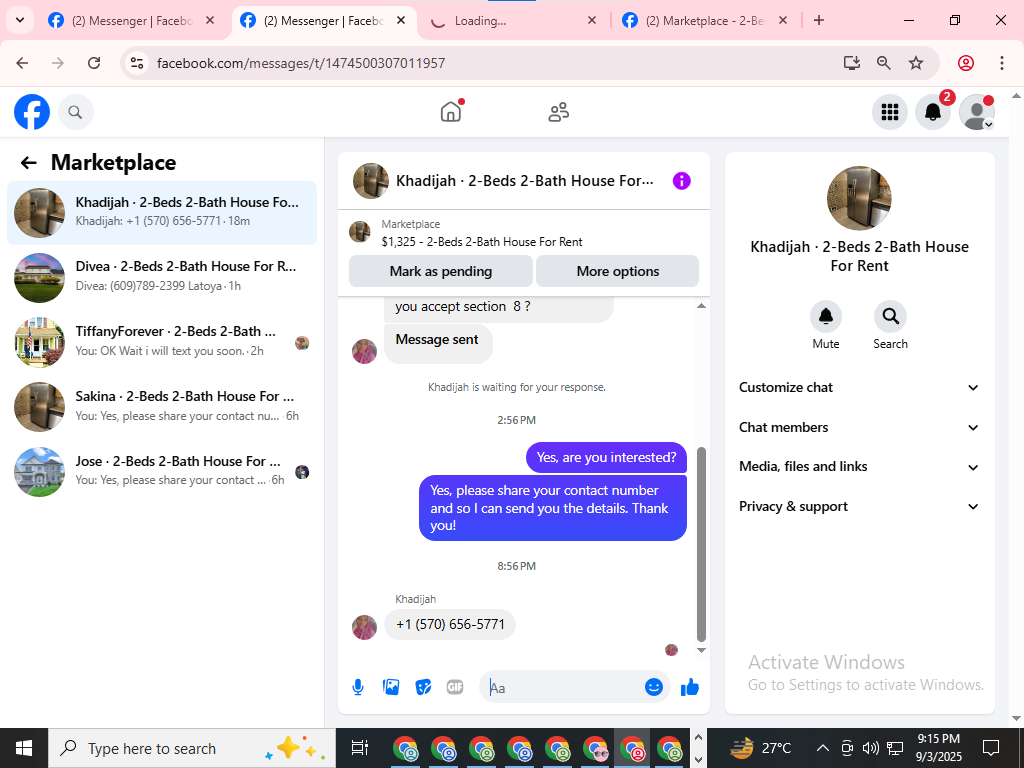Open the account profile avatar menu
The height and width of the screenshot is (768, 1024).
pyautogui.click(x=976, y=112)
